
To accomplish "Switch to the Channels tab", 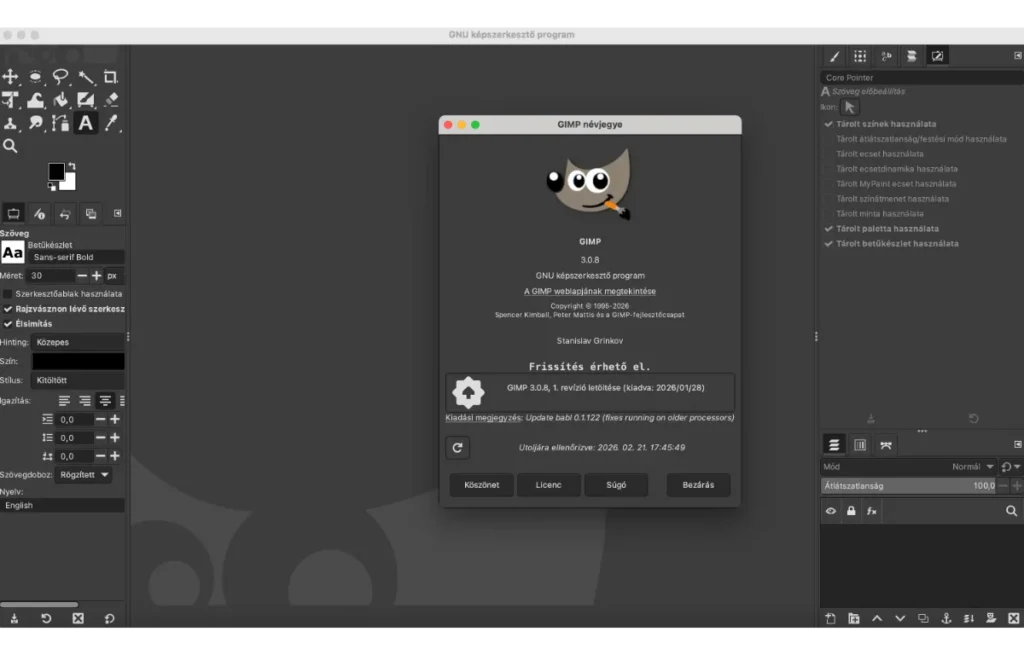I will pos(860,445).
